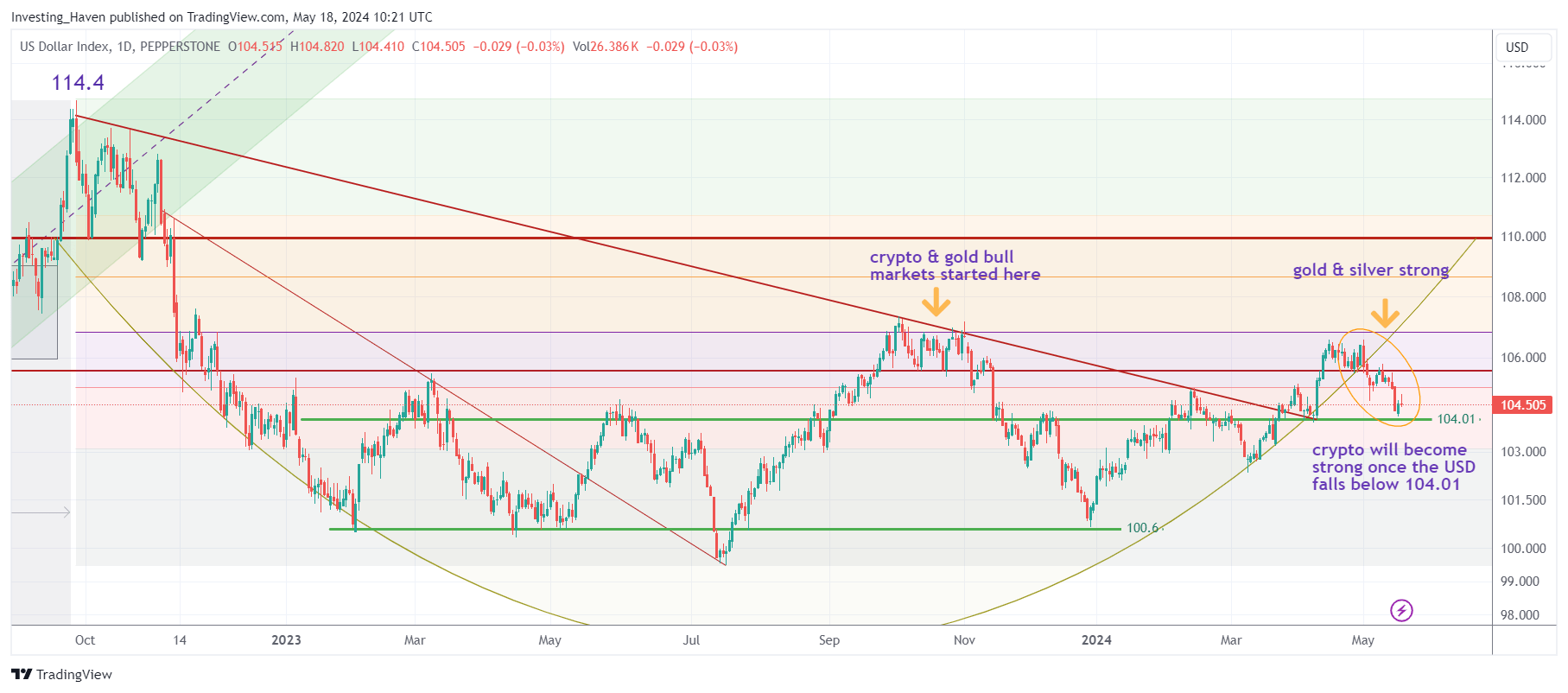This screenshot has height=693, width=1568.
Task: Click the 103.000 price axis value
Action: tap(1523, 452)
